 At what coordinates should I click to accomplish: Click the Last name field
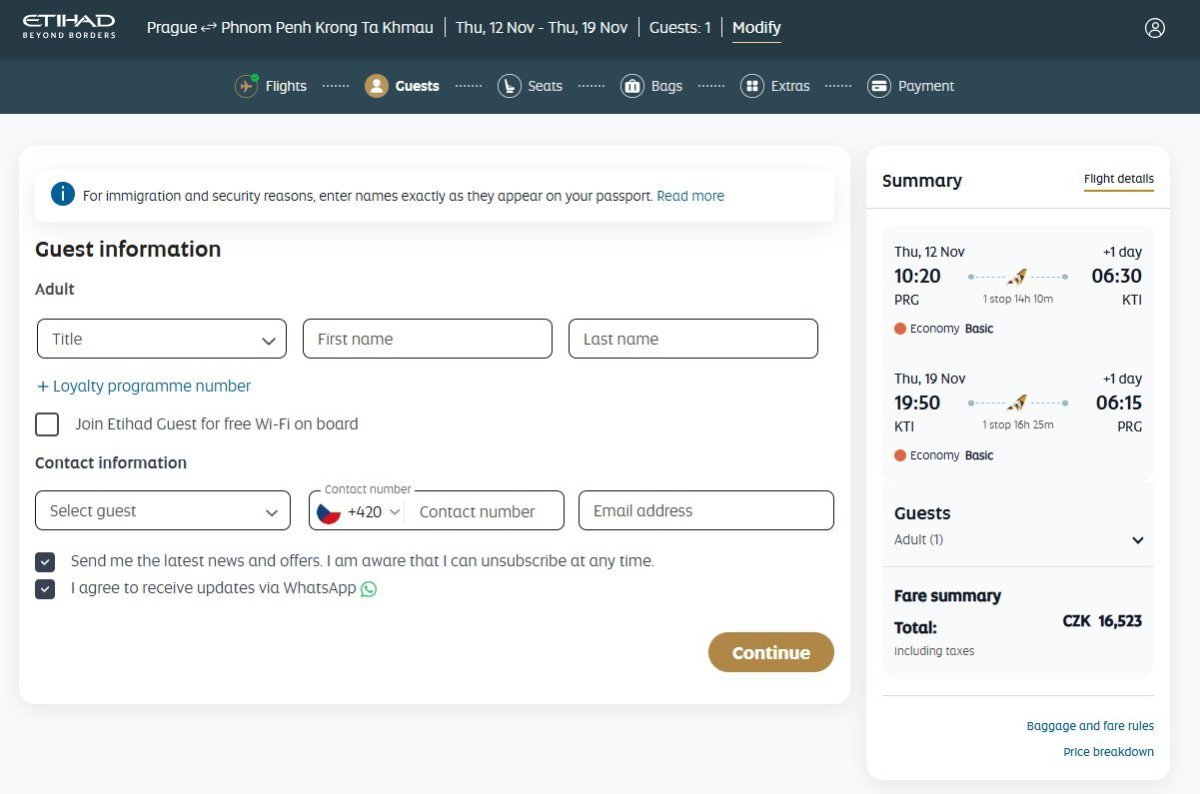tap(693, 339)
